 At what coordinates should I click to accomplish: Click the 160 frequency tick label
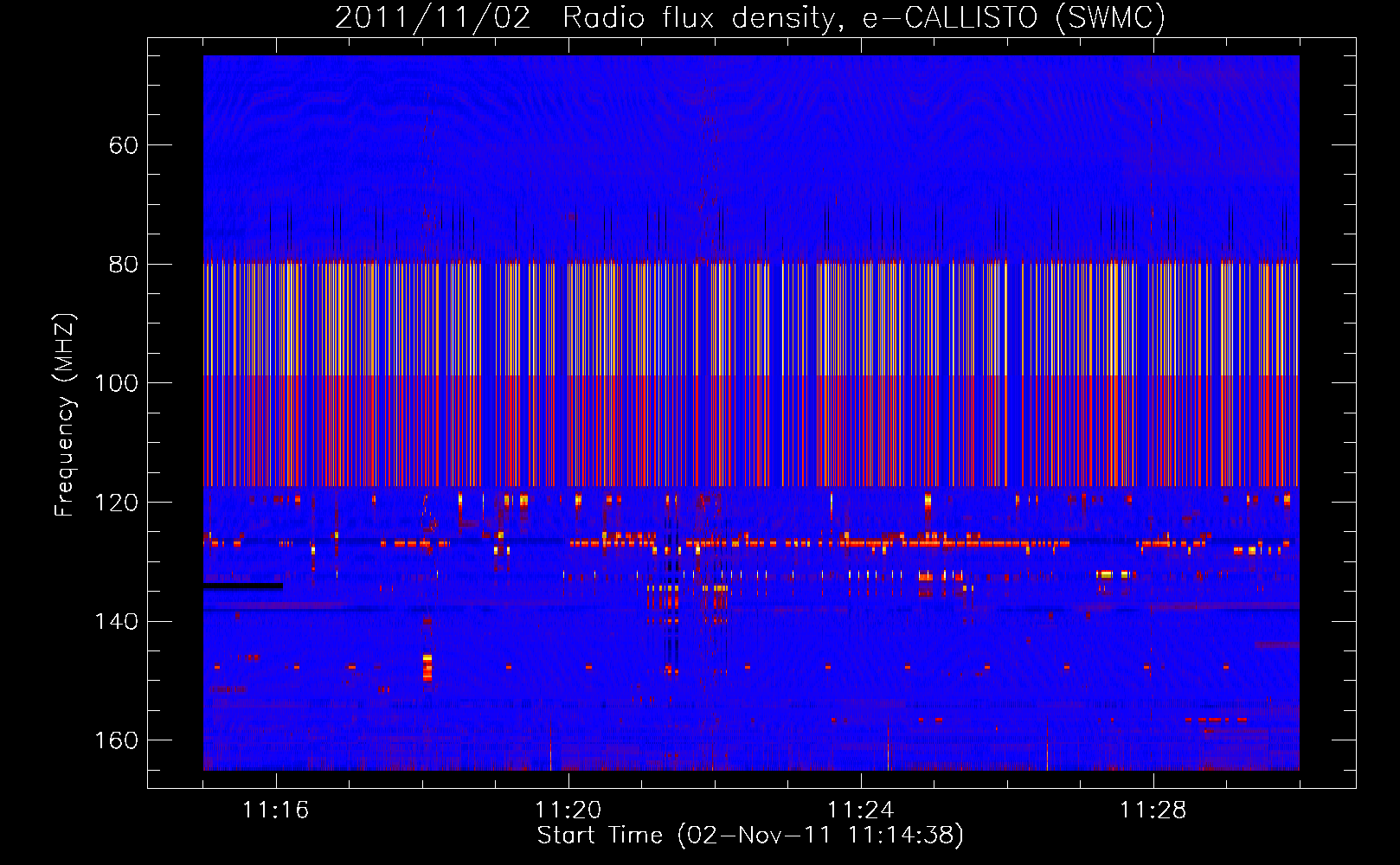click(117, 740)
